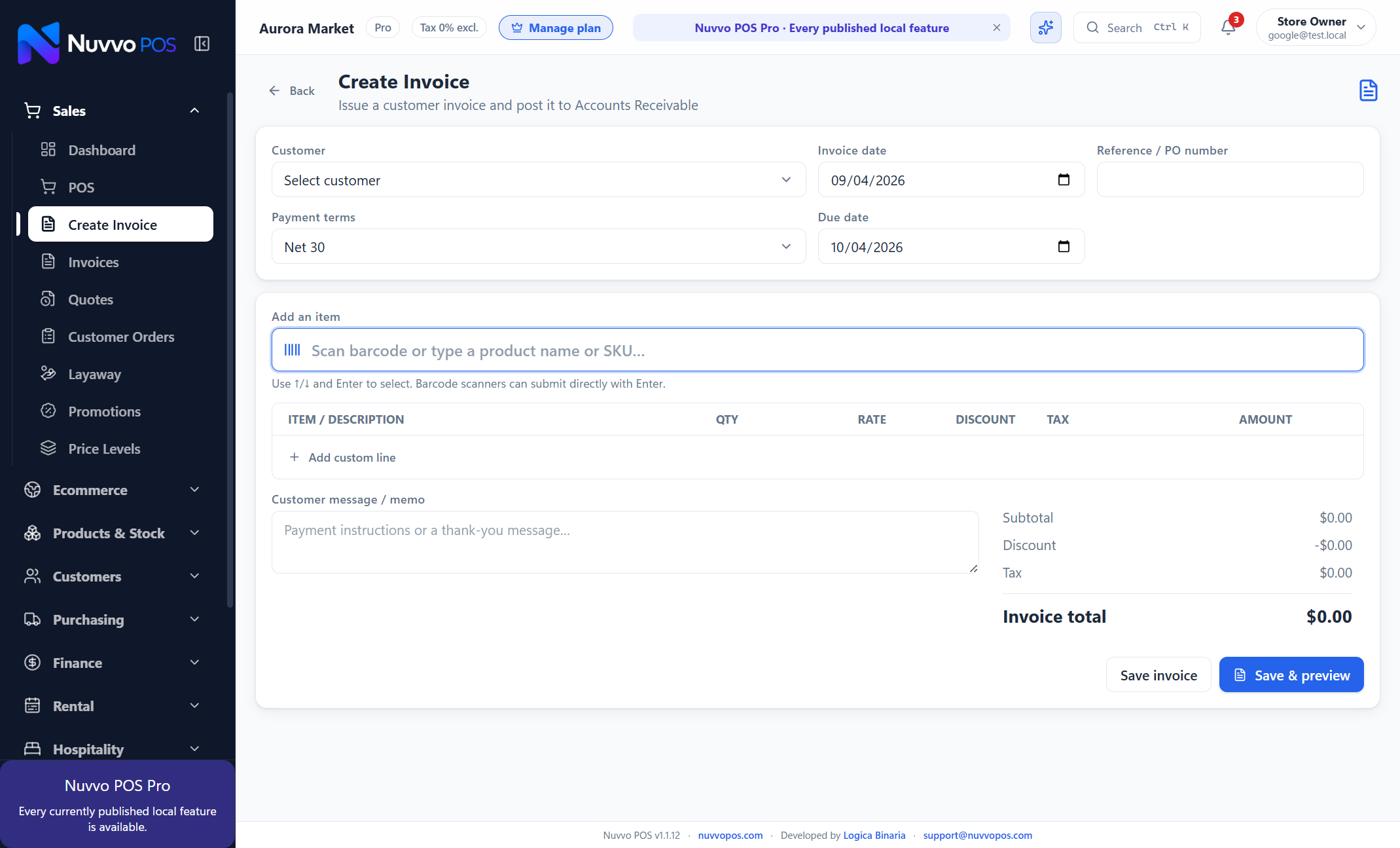Open Logica Binaria footer link

[874, 835]
